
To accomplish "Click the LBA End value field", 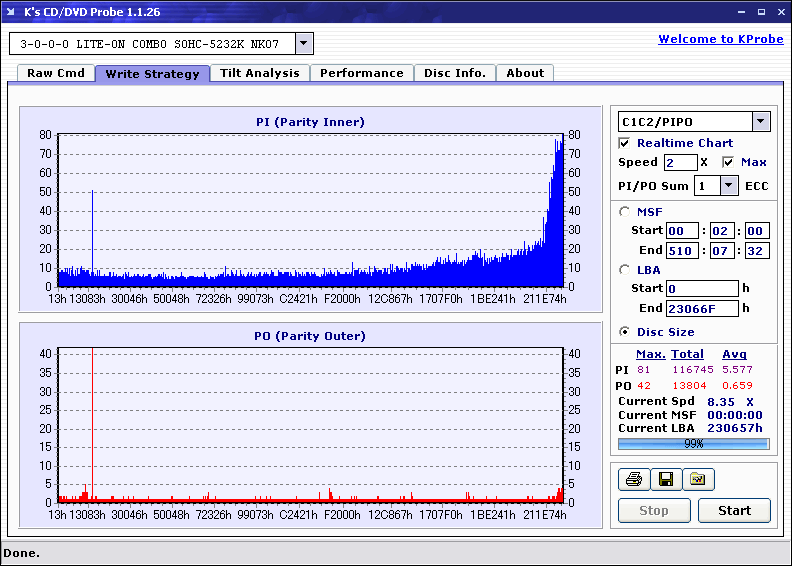I will [702, 308].
